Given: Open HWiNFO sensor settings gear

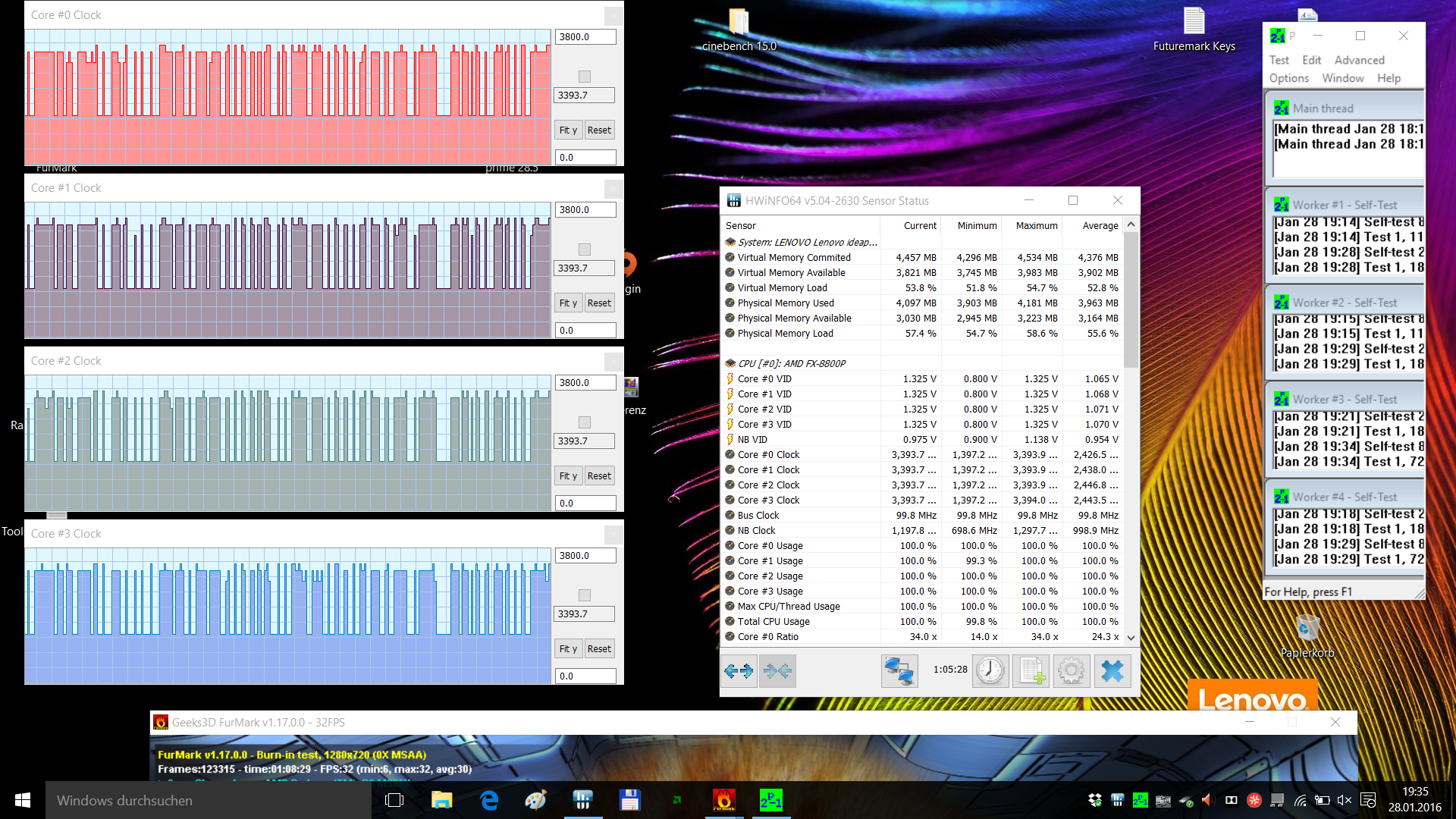Looking at the screenshot, I should click(1072, 671).
